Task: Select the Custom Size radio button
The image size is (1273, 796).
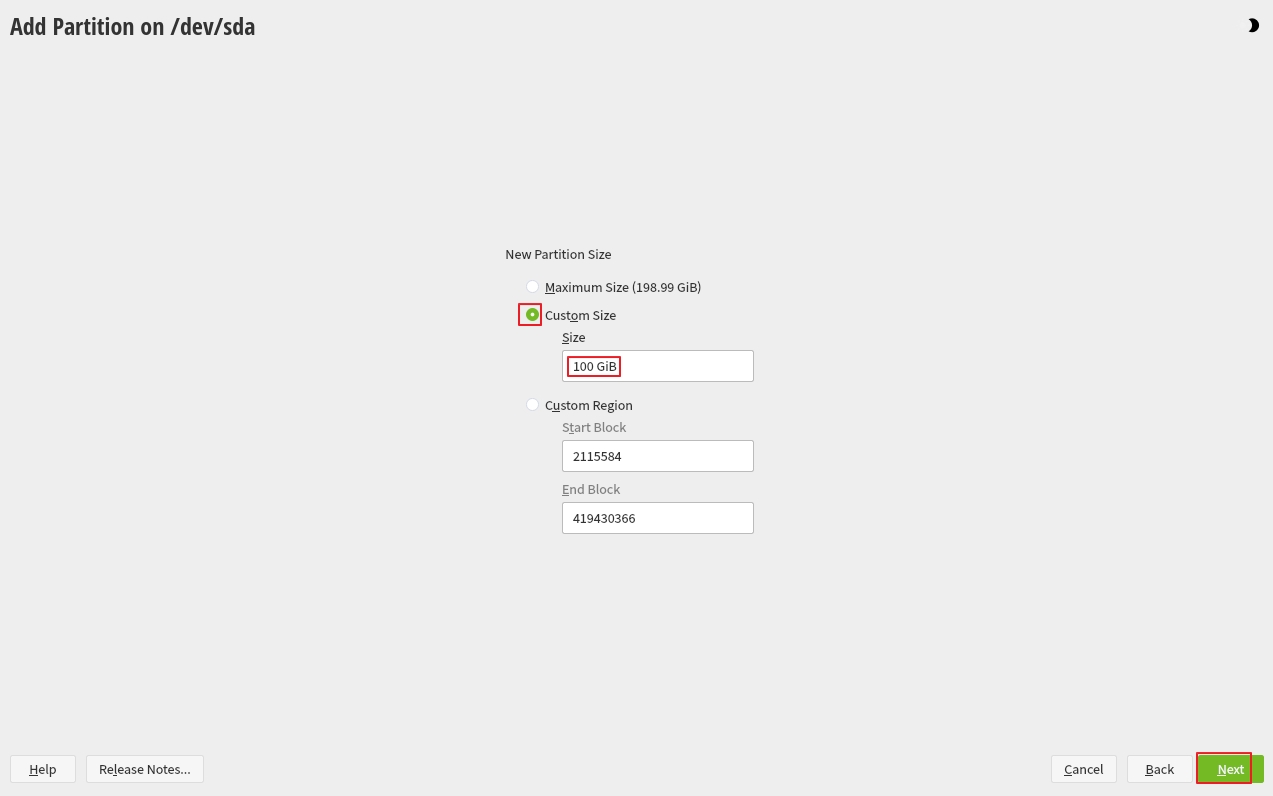Action: click(x=532, y=315)
